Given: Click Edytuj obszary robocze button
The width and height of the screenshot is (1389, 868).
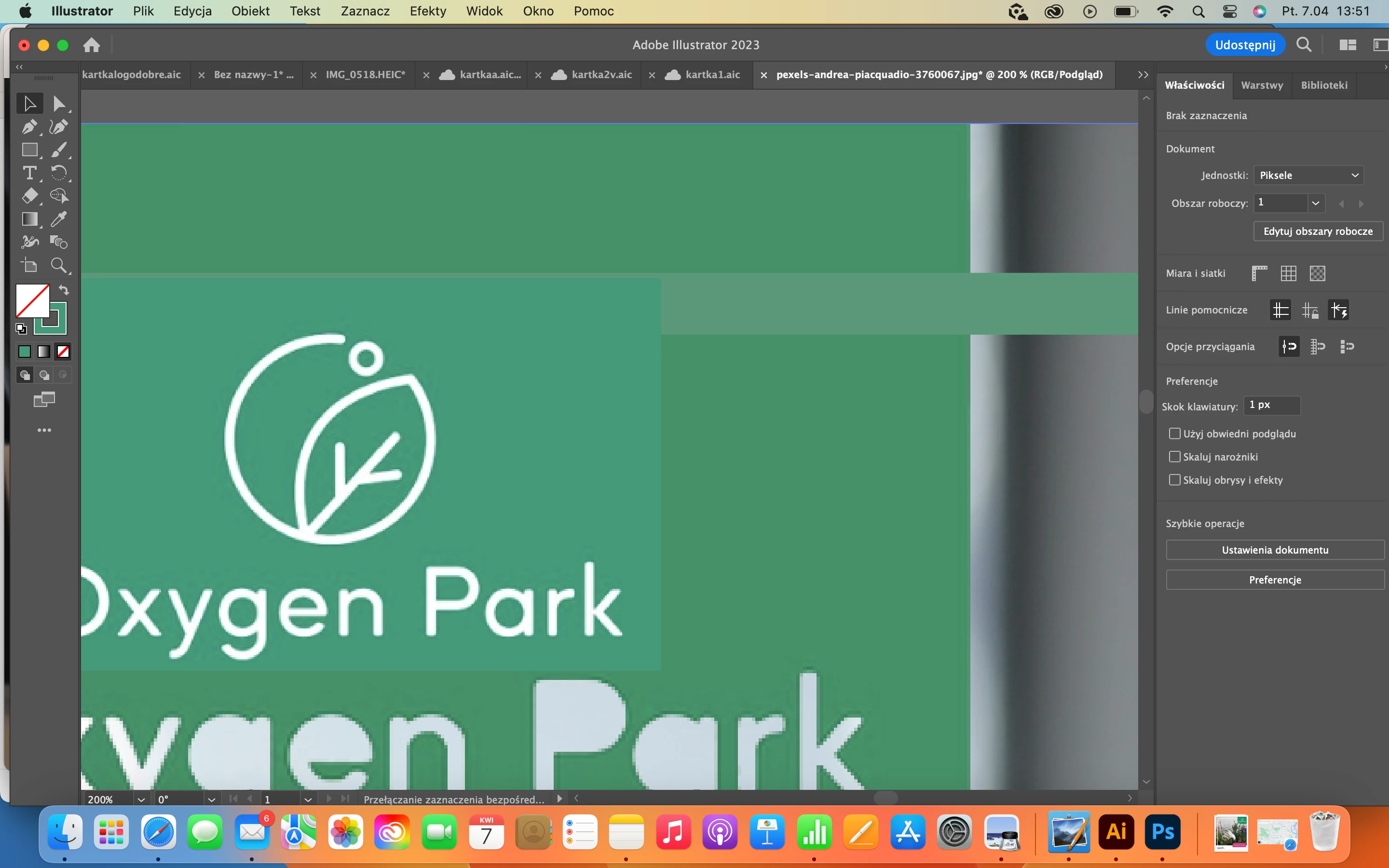Looking at the screenshot, I should click(1317, 231).
